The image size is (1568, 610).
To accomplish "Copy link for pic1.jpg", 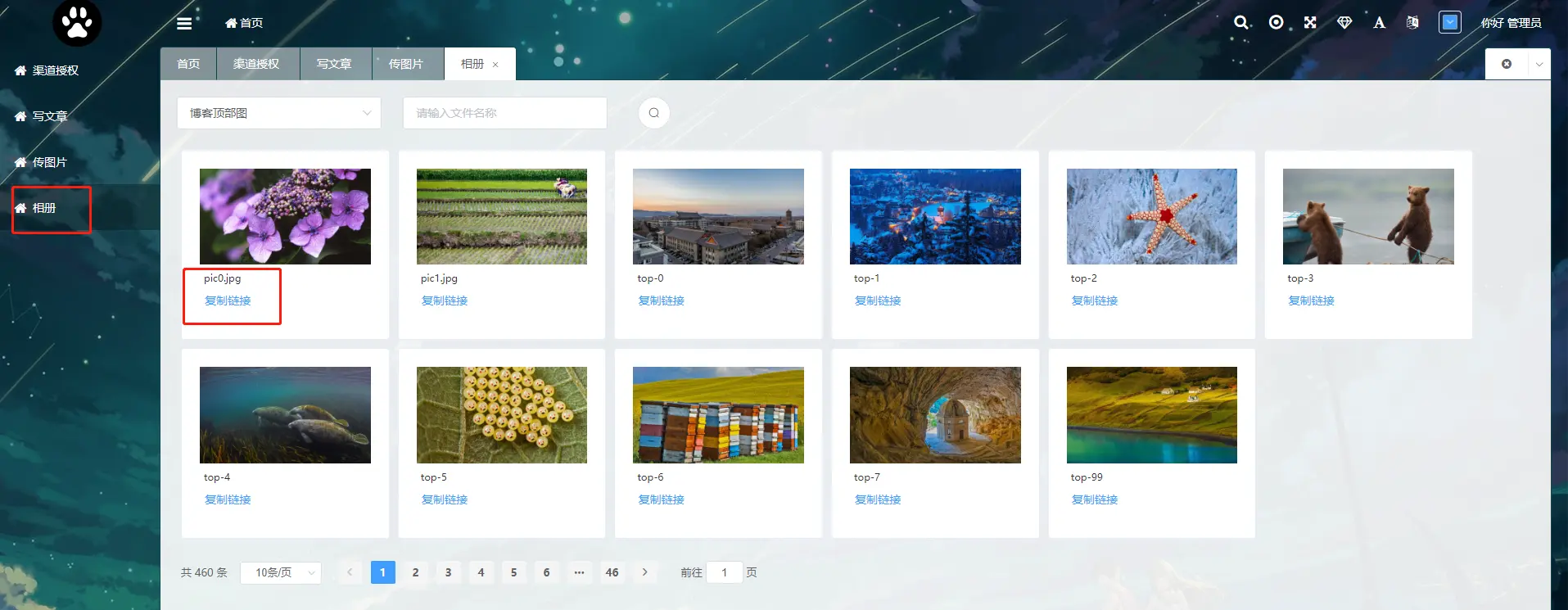I will (445, 300).
